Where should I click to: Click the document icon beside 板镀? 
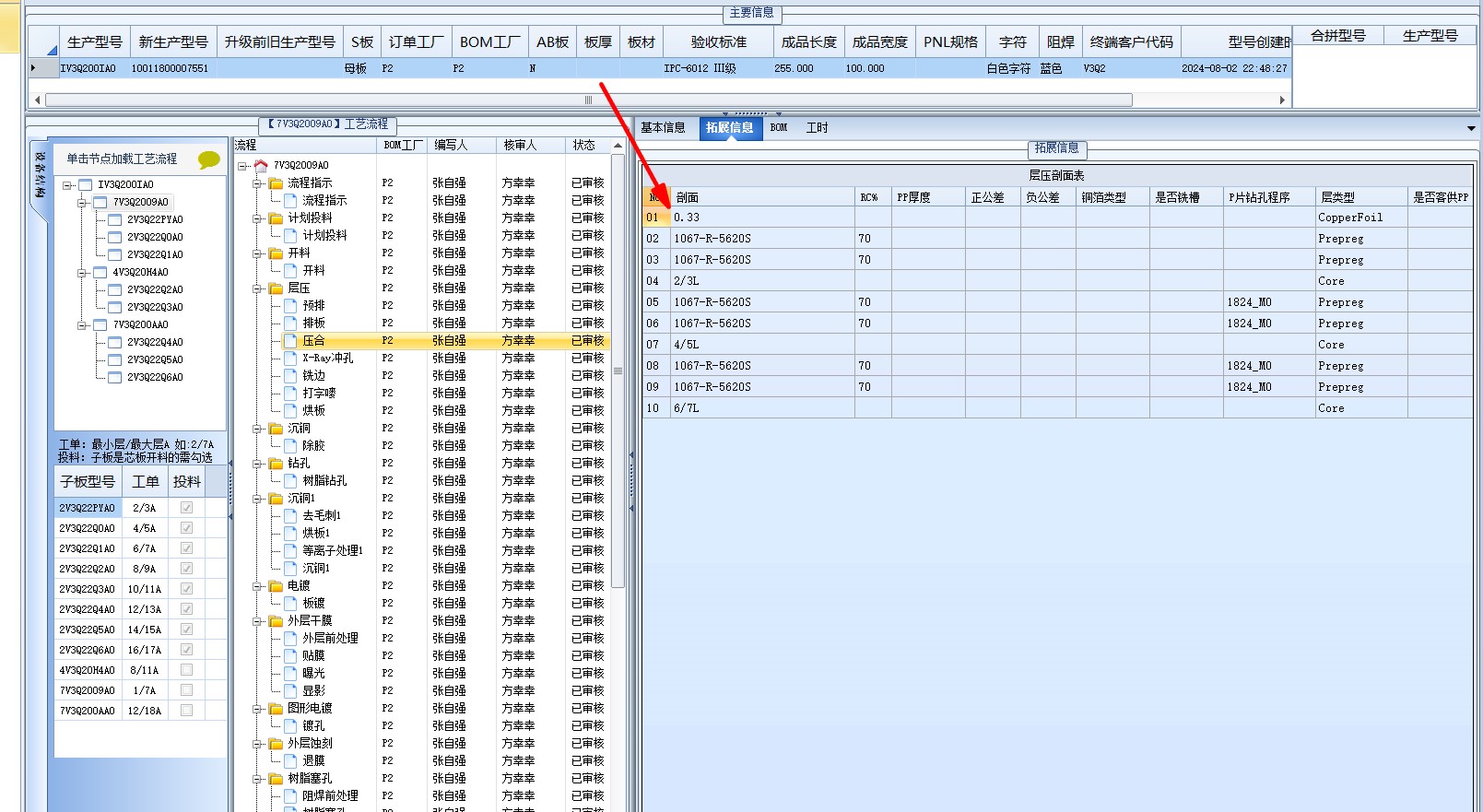[x=290, y=604]
